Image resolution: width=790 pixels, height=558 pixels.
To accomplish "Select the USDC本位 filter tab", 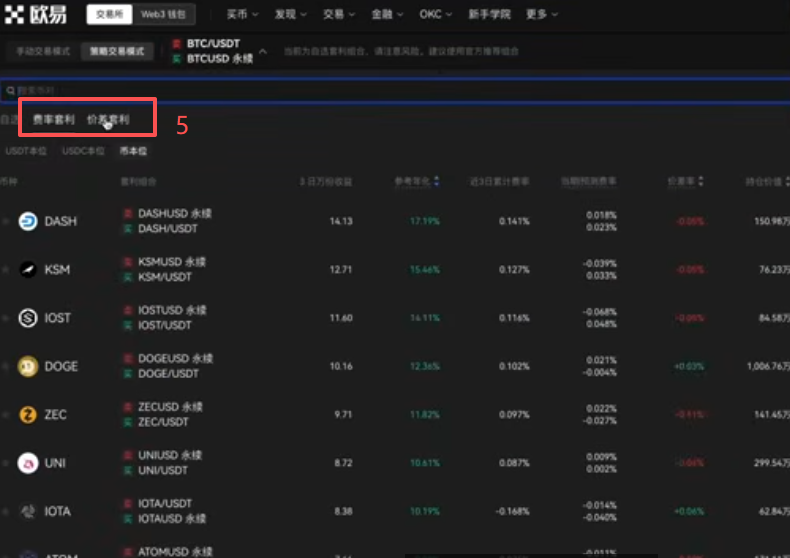I will pos(83,151).
